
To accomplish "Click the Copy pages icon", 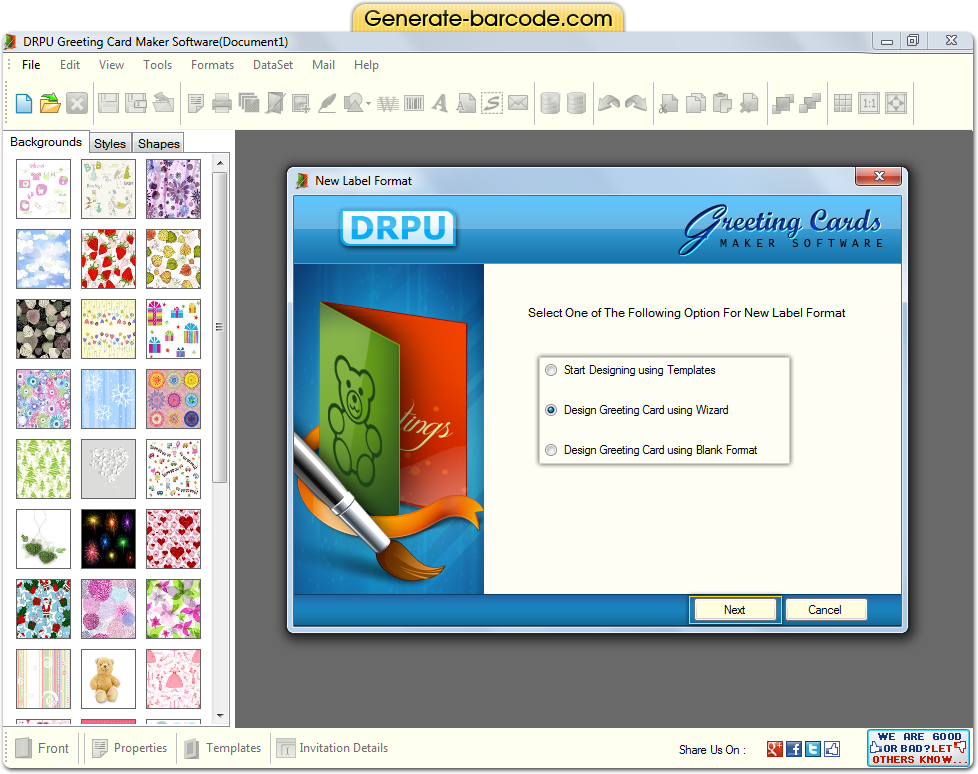I will (x=695, y=103).
